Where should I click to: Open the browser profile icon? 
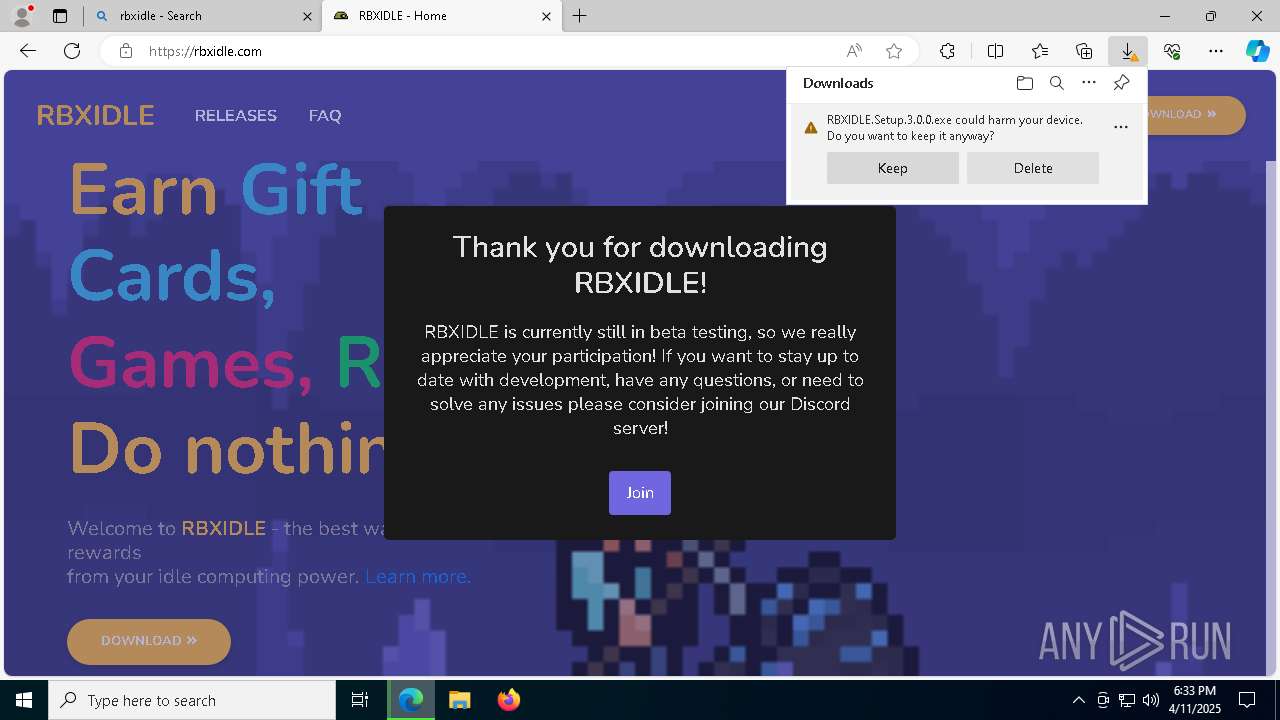pyautogui.click(x=21, y=15)
